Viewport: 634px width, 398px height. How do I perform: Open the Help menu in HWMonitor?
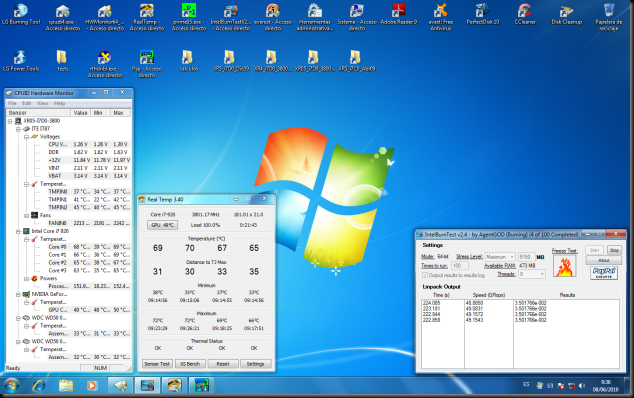59,103
